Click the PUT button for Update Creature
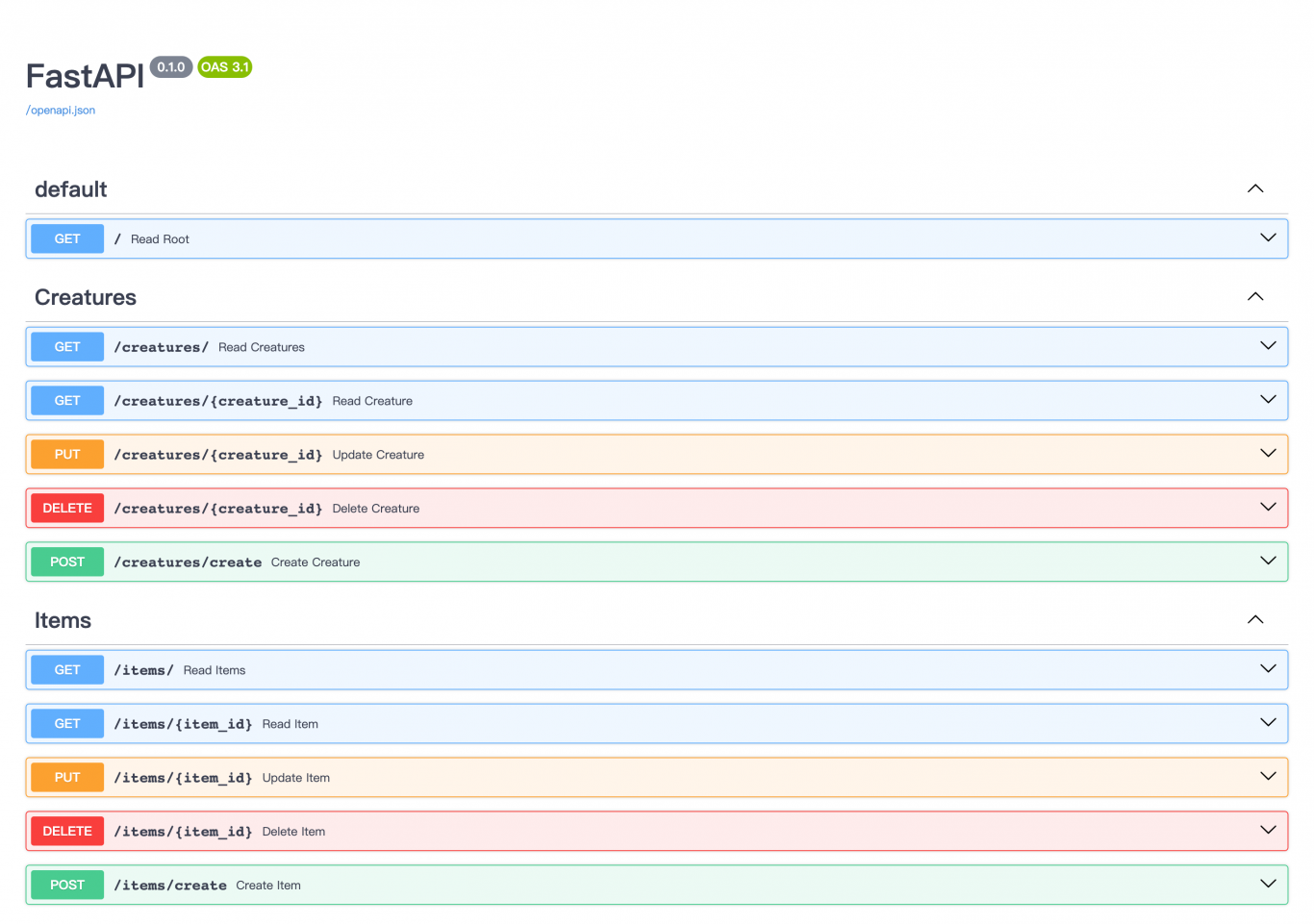The width and height of the screenshot is (1314, 924). coord(67,454)
